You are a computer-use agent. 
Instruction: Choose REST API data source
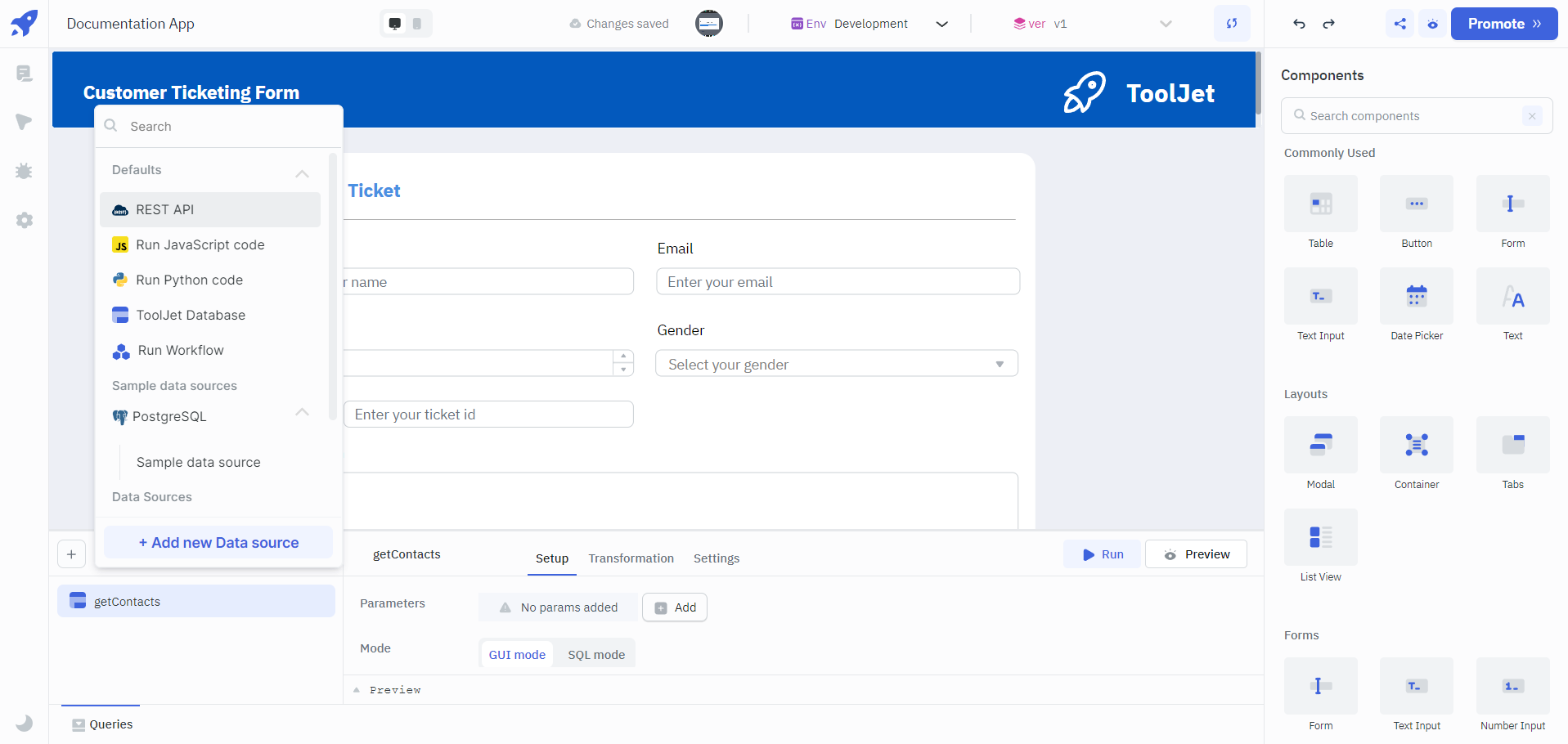[x=210, y=209]
